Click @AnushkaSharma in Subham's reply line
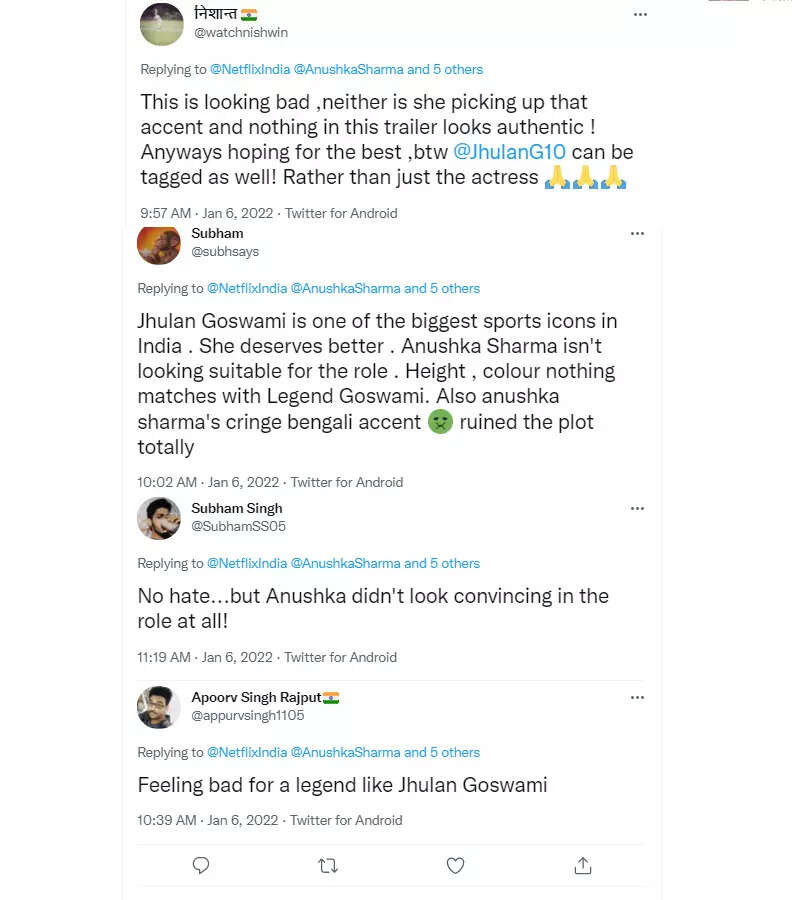 tap(345, 288)
